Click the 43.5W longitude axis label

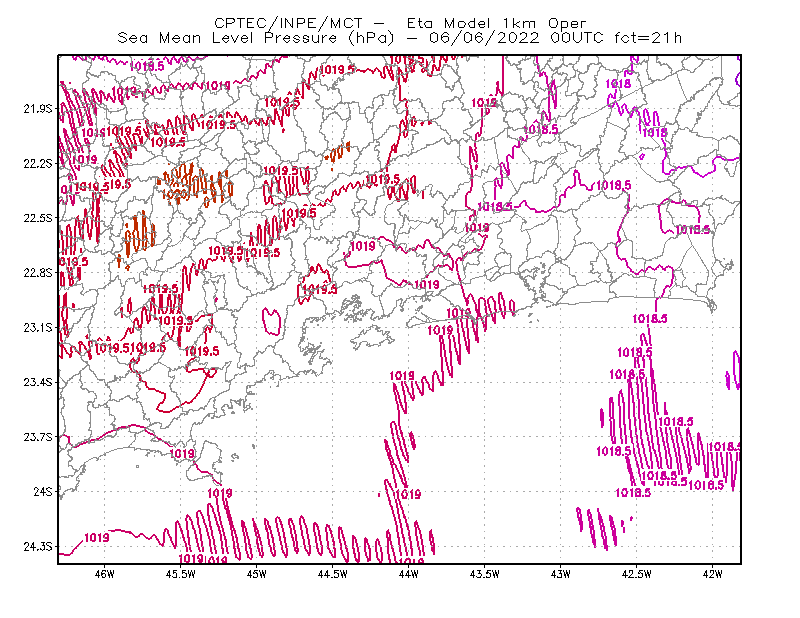(x=484, y=574)
